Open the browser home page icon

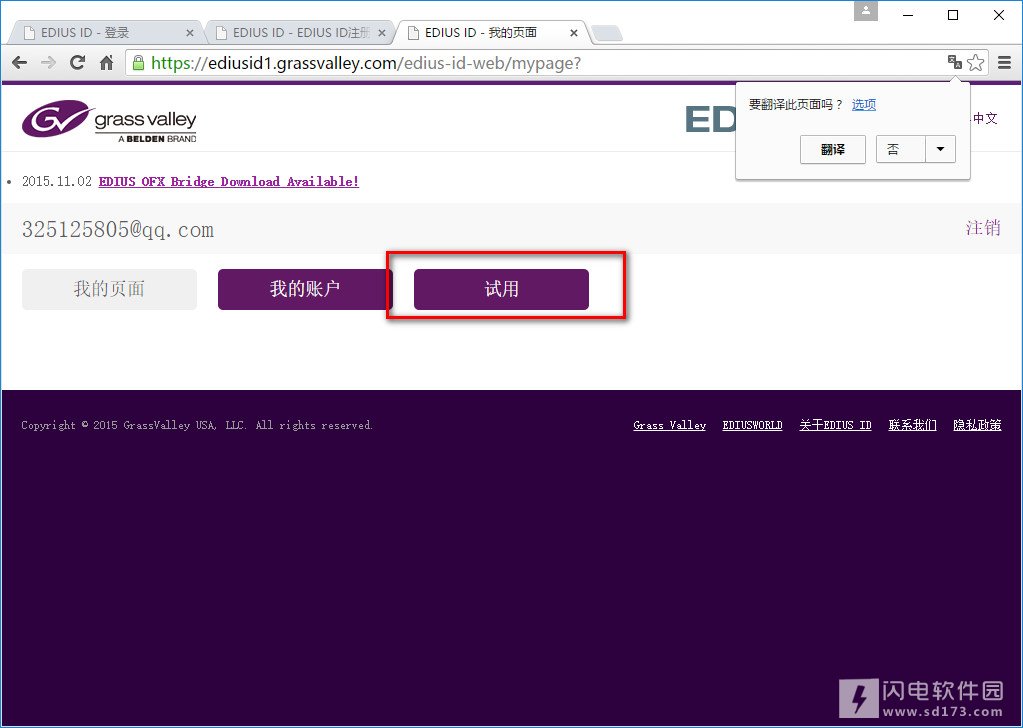pyautogui.click(x=105, y=62)
